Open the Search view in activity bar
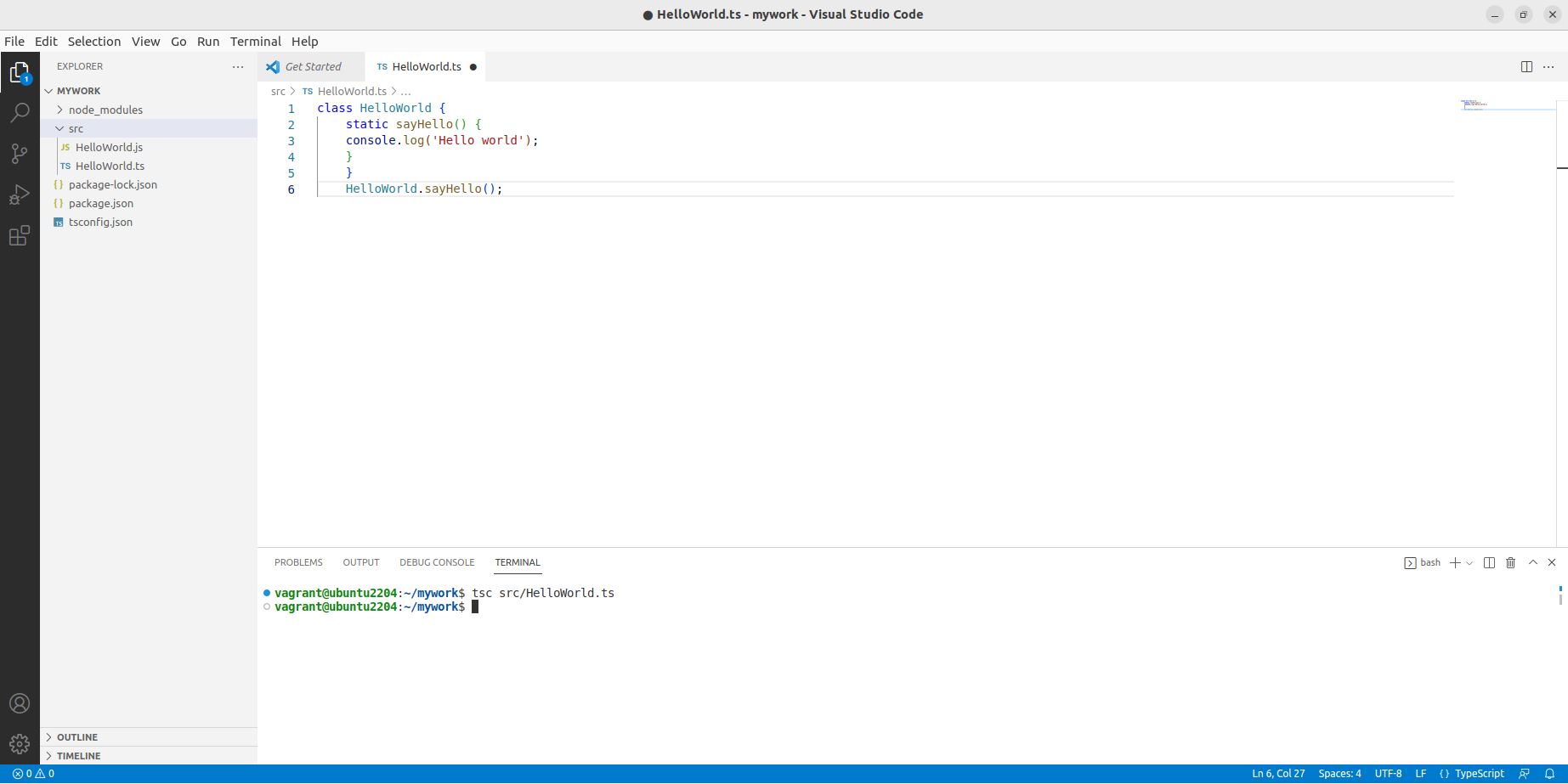Viewport: 1568px width, 784px height. point(20,112)
